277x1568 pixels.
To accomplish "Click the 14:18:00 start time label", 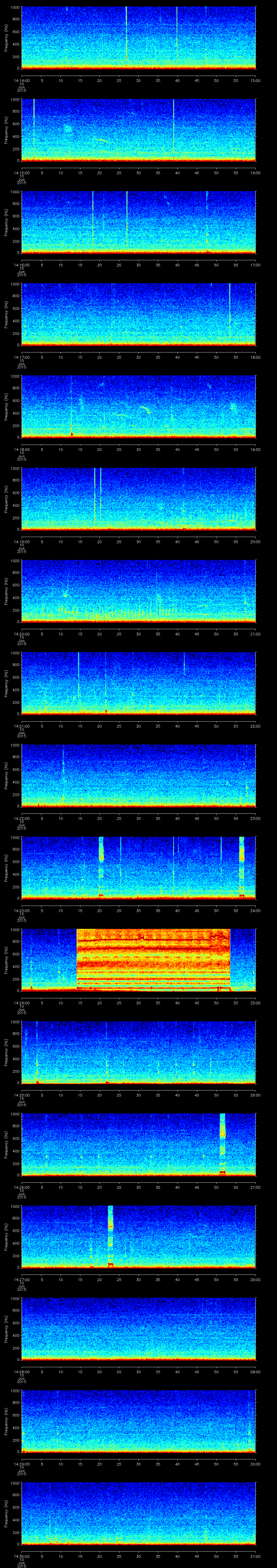I will 21,449.
